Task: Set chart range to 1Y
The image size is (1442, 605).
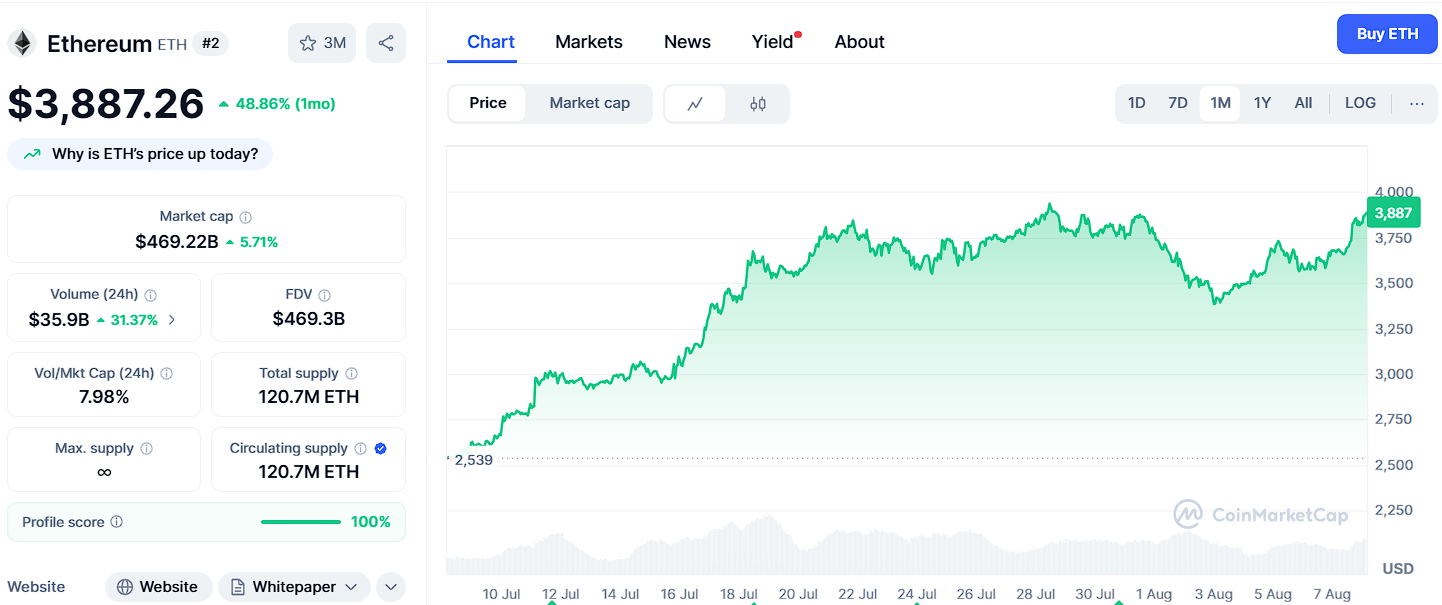Action: tap(1263, 103)
